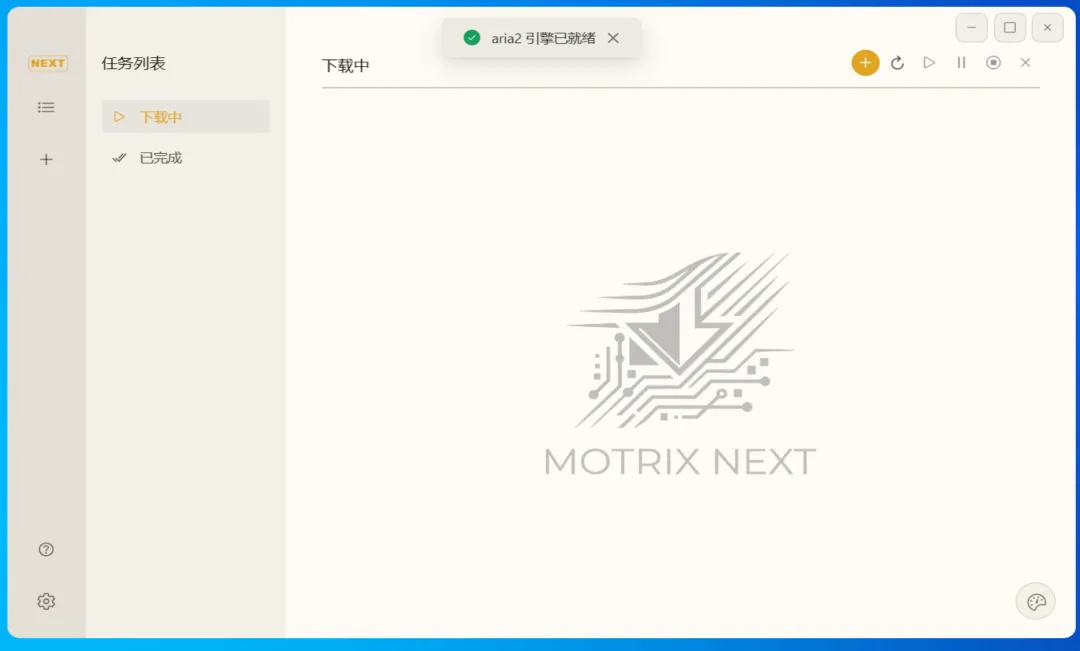This screenshot has width=1080, height=651.
Task: Open the help question mark icon
Action: [x=46, y=549]
